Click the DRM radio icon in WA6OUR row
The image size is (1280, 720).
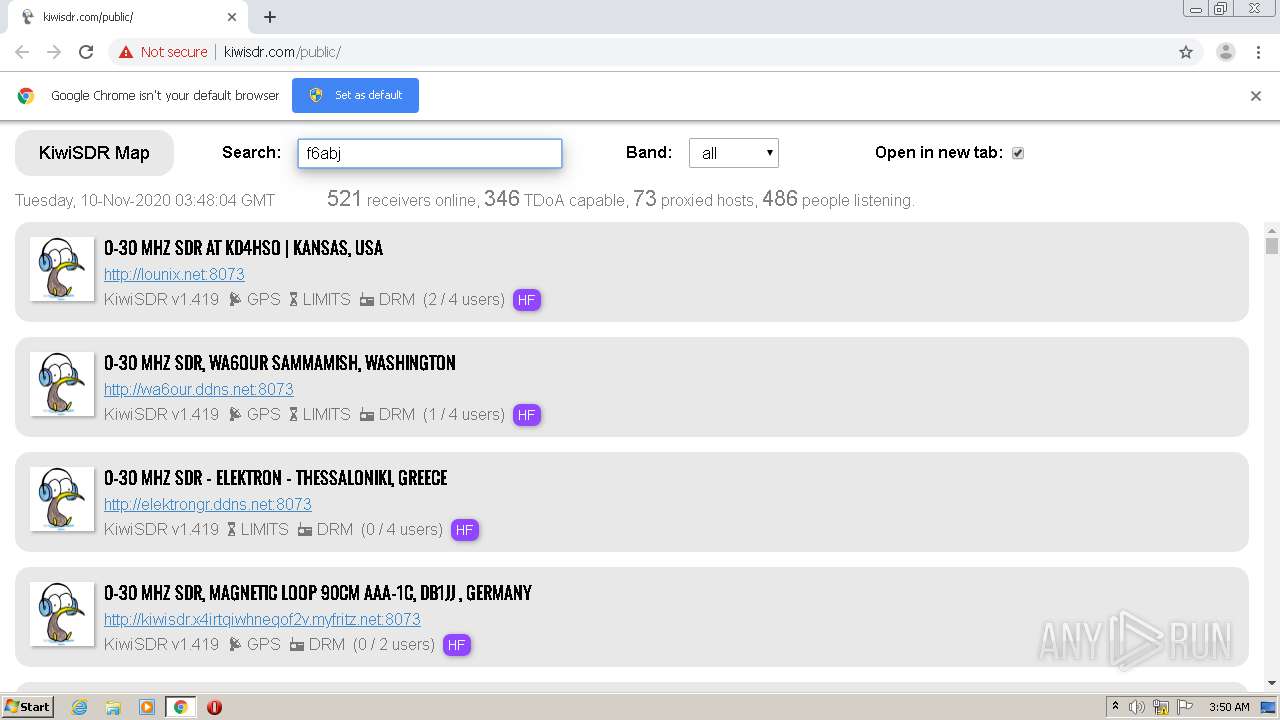[367, 415]
